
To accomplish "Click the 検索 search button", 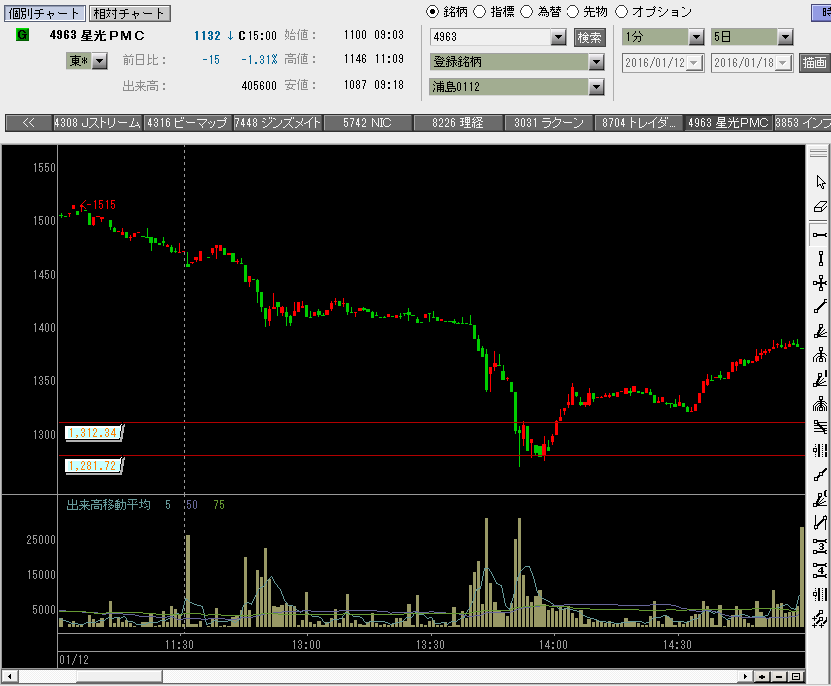I will pyautogui.click(x=589, y=38).
